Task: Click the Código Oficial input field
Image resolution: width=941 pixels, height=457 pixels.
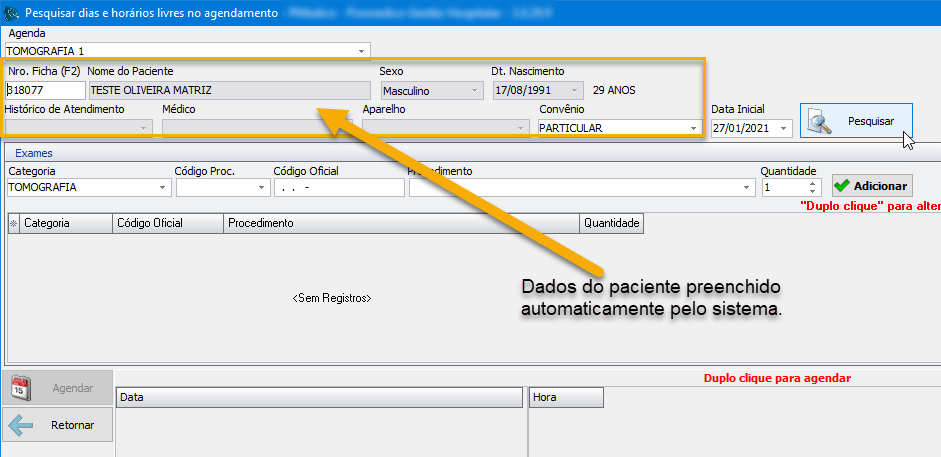Action: (338, 187)
